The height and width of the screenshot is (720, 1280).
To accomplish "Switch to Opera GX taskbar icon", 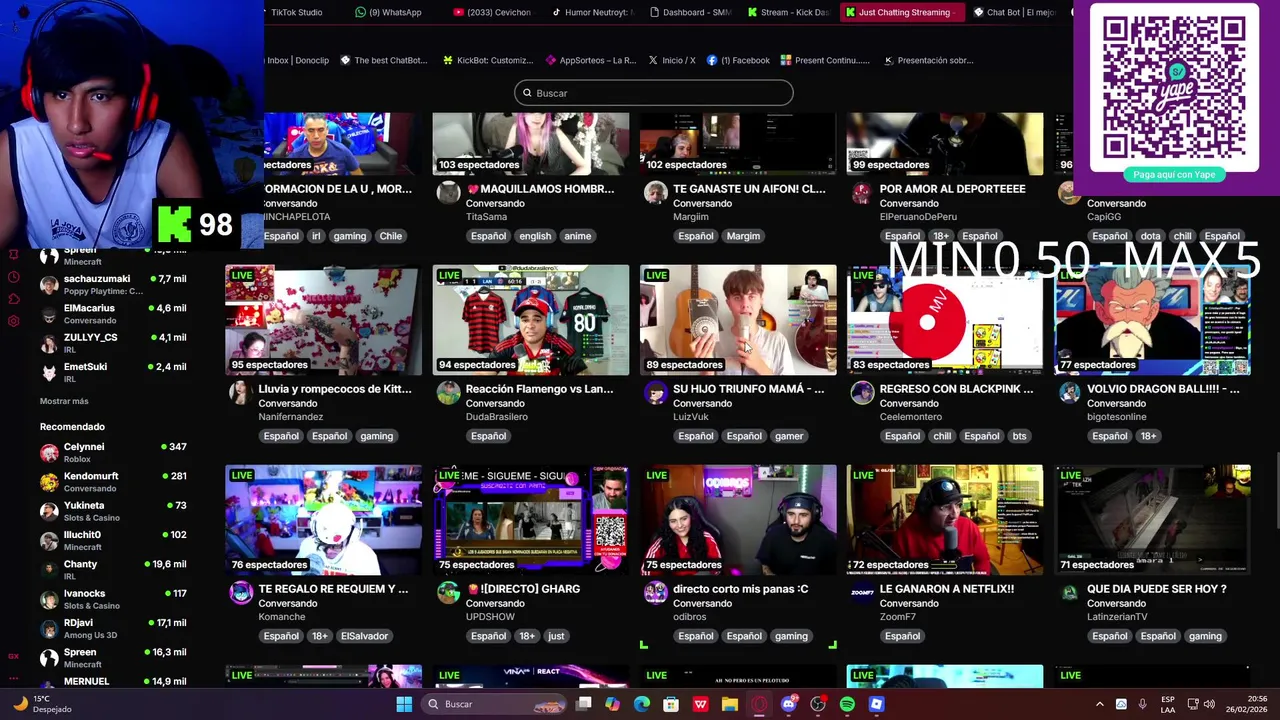I will [759, 704].
